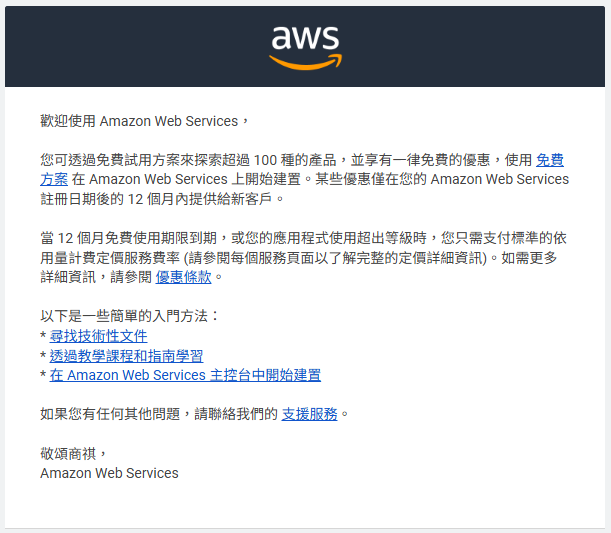
Task: Open the 免費 link ending the first paragraph line
Action: pos(550,160)
